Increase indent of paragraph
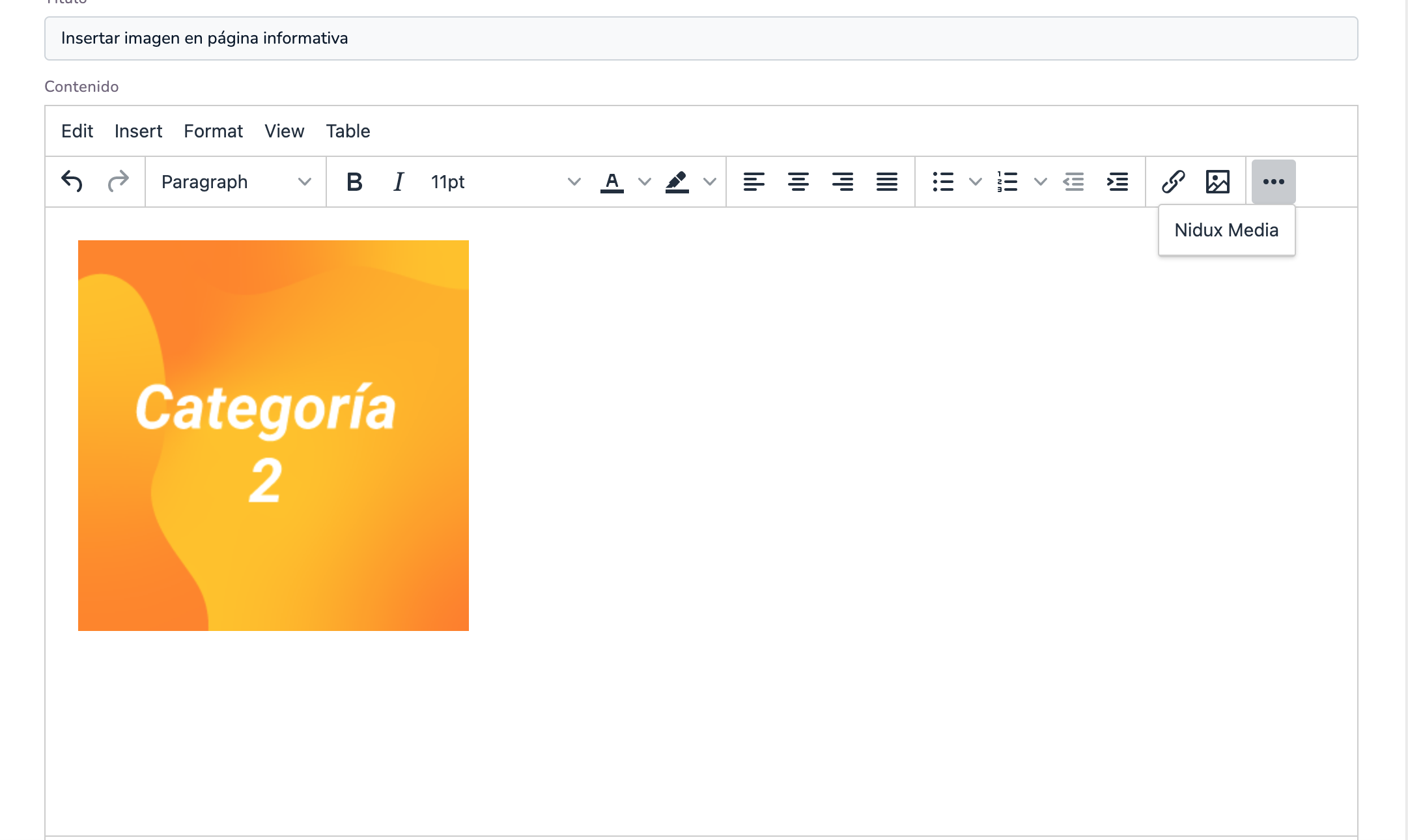Screen dimensions: 1408x840 click(1118, 182)
